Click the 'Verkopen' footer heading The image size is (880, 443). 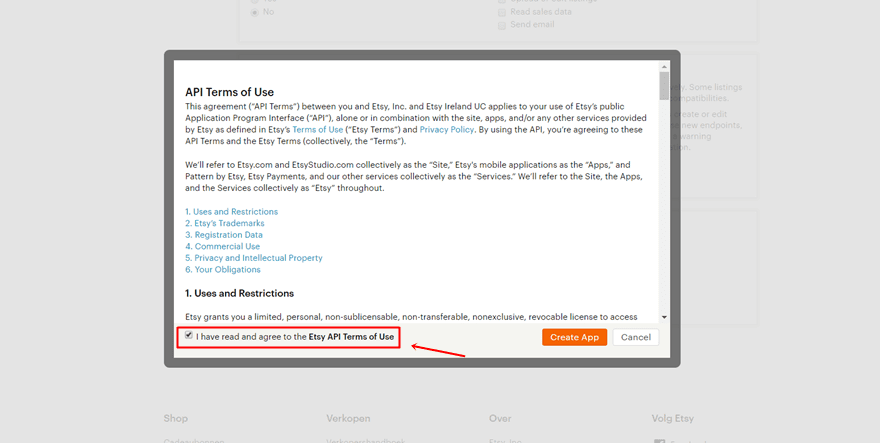(348, 419)
